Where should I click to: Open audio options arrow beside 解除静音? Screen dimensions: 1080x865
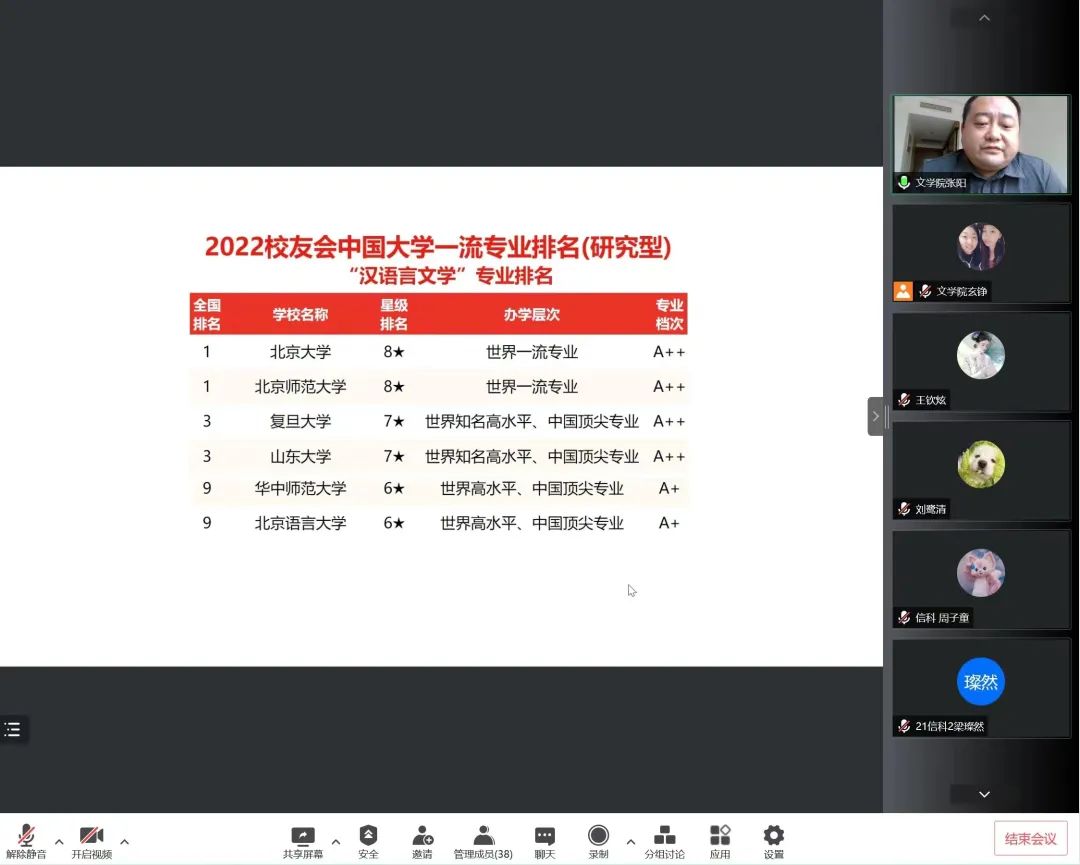(x=59, y=842)
